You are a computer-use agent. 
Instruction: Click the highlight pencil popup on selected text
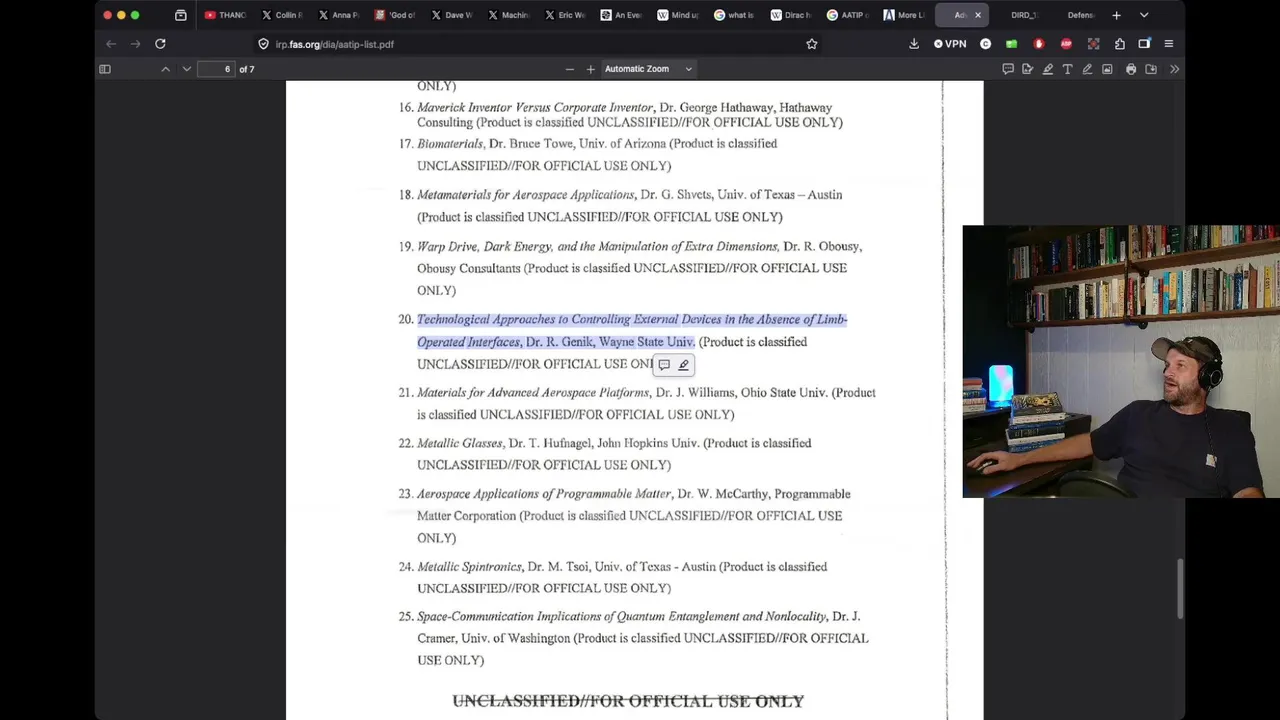tap(684, 365)
